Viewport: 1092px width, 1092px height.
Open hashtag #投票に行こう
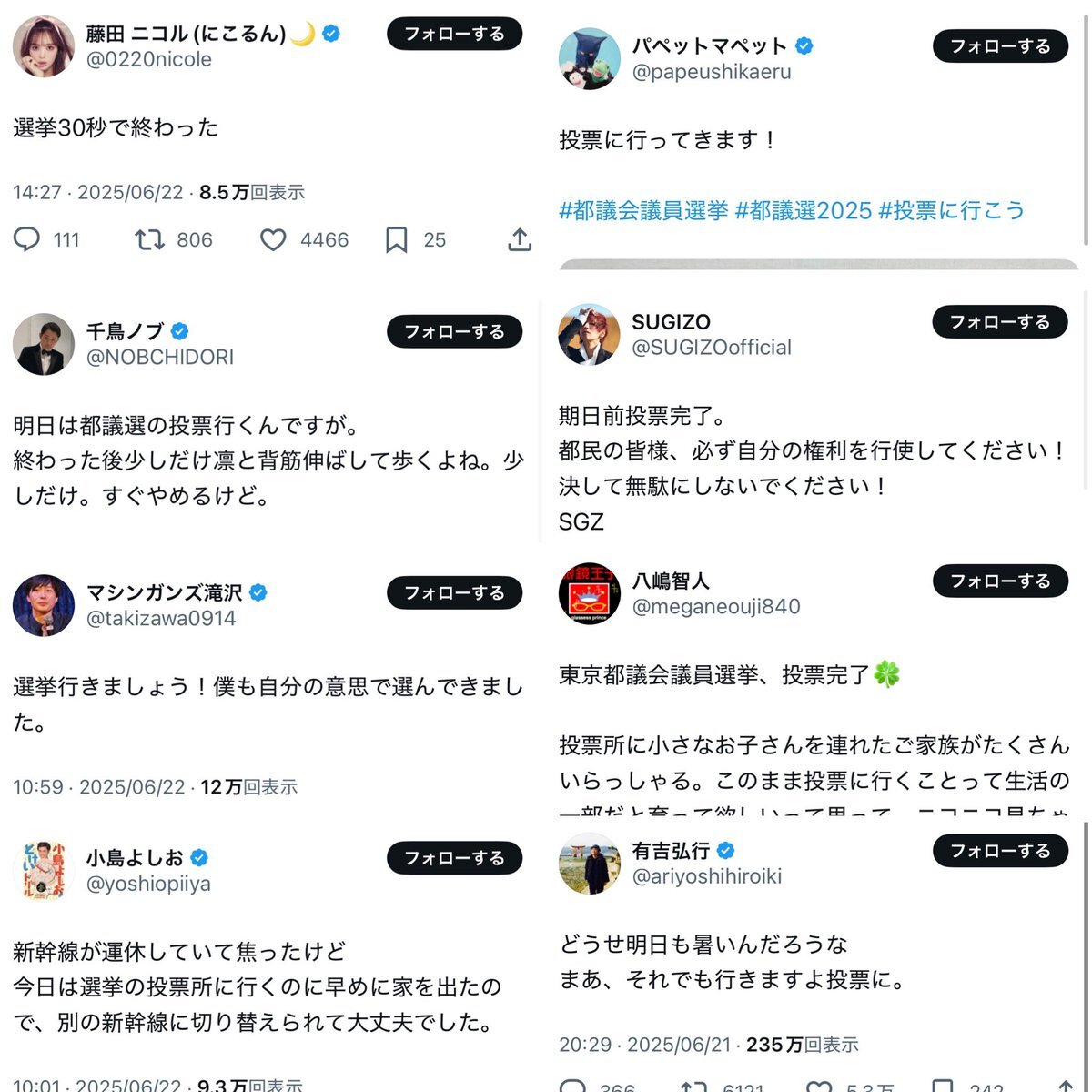tap(952, 210)
